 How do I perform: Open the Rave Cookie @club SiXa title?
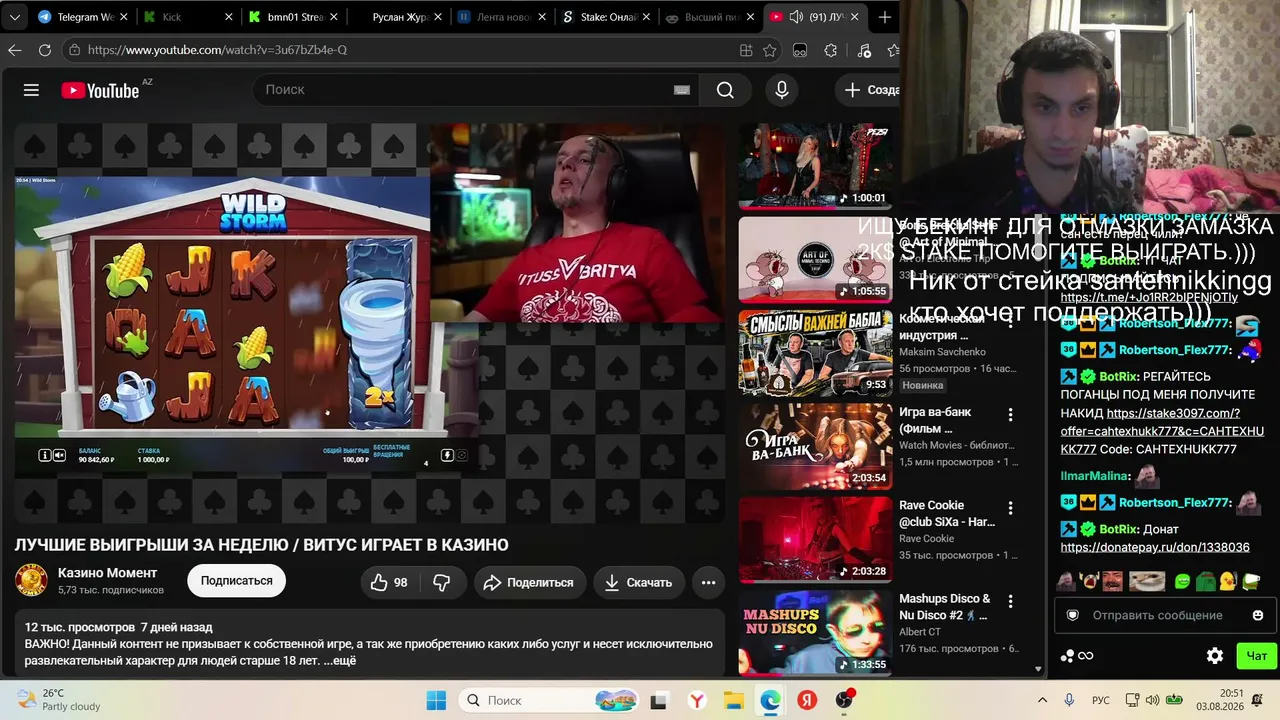pyautogui.click(x=947, y=513)
